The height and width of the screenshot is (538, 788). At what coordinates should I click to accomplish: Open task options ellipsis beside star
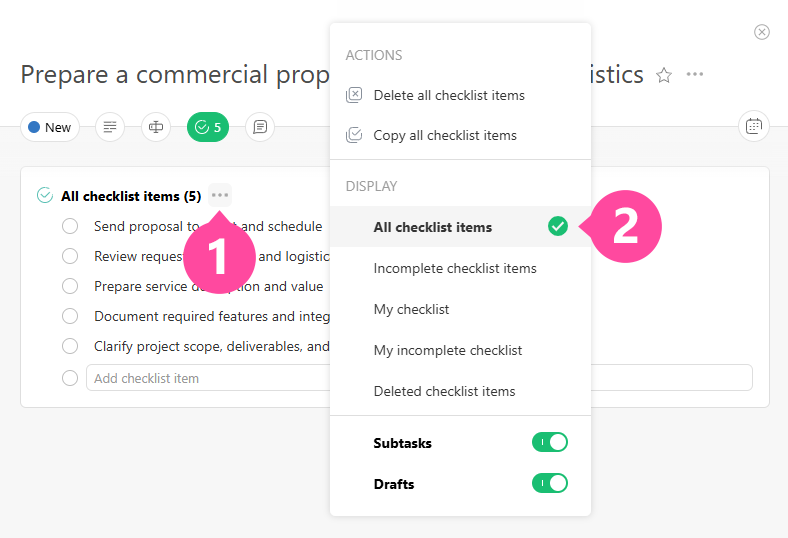tap(695, 75)
